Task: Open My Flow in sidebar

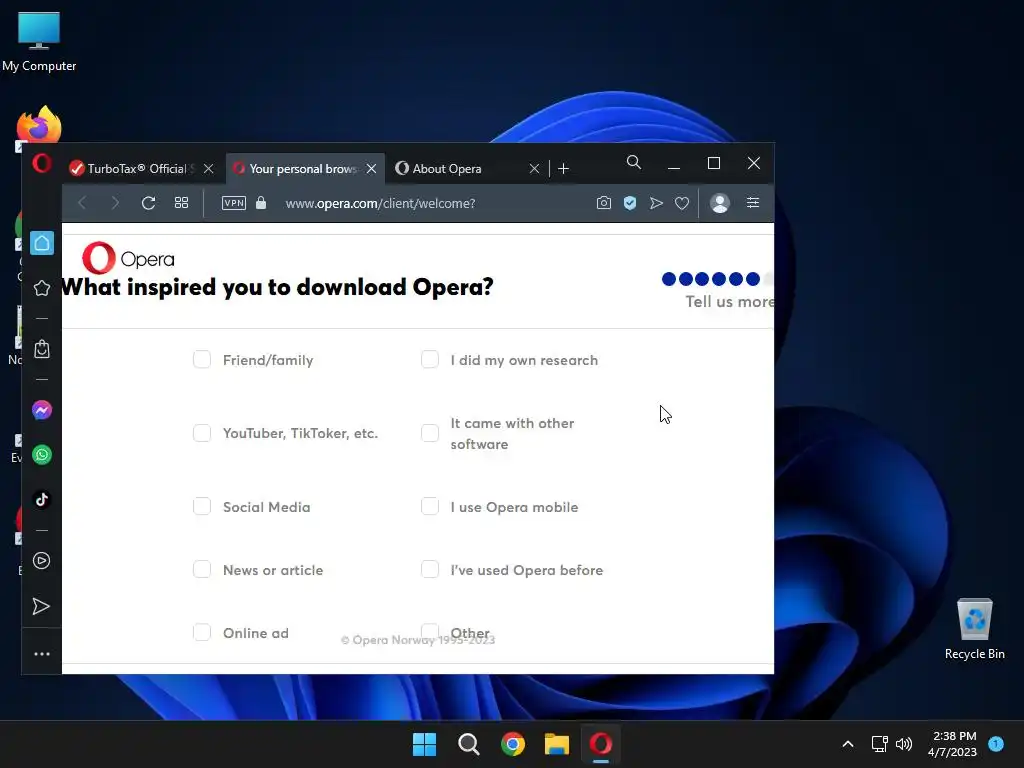Action: [41, 607]
